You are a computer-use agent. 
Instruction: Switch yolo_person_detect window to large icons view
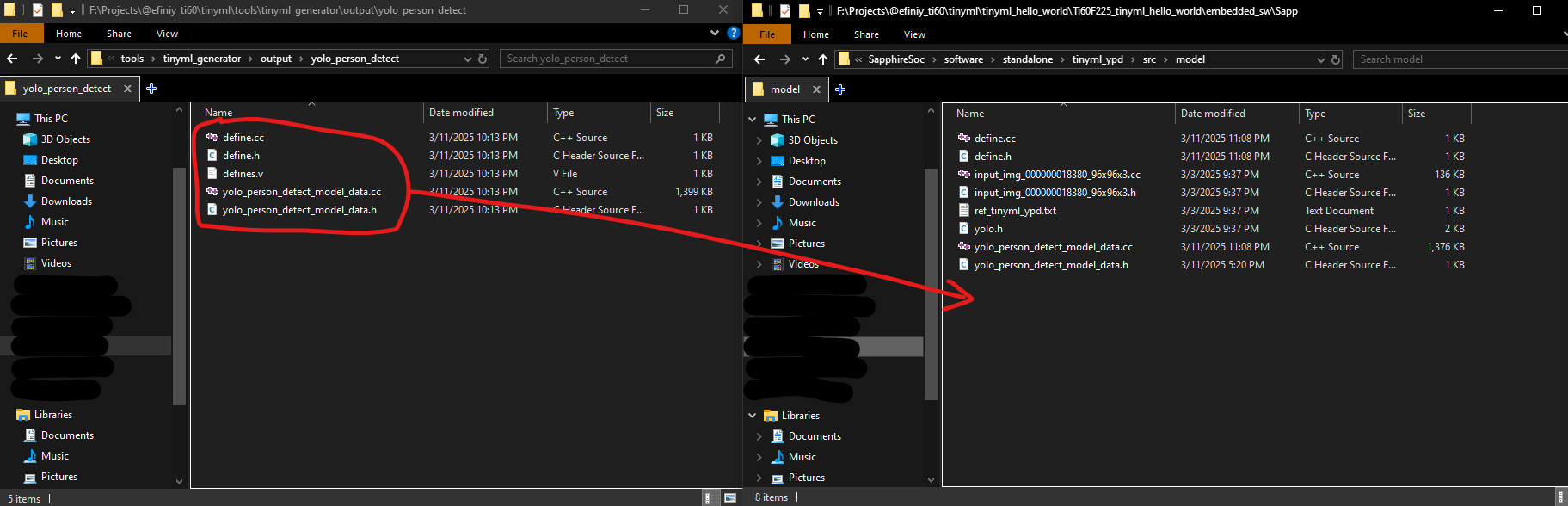730,497
